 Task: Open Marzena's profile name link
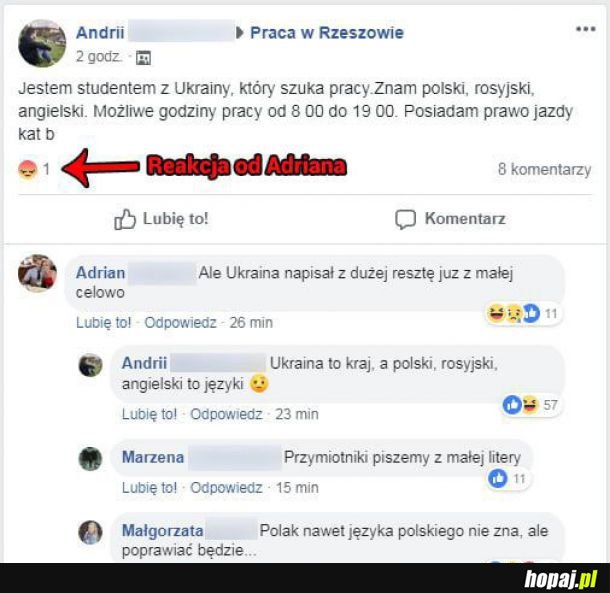click(x=153, y=457)
